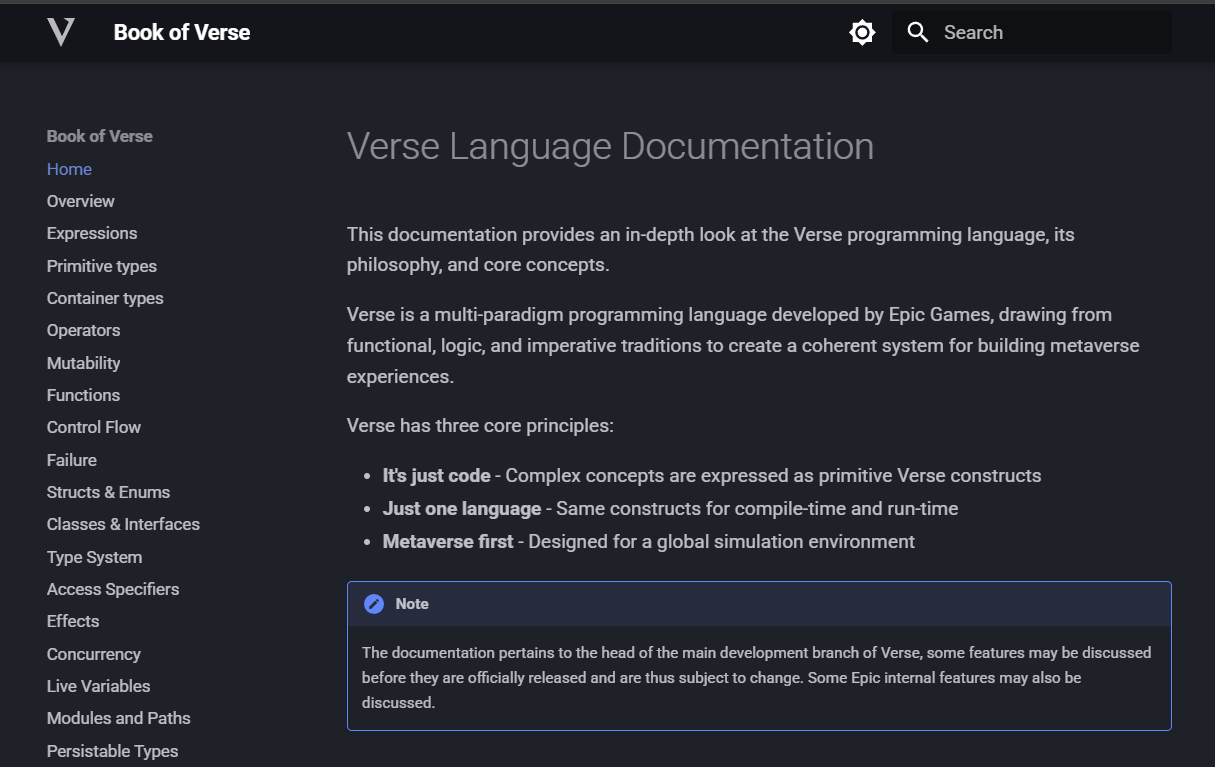Click the magnifying glass search icon

918,32
